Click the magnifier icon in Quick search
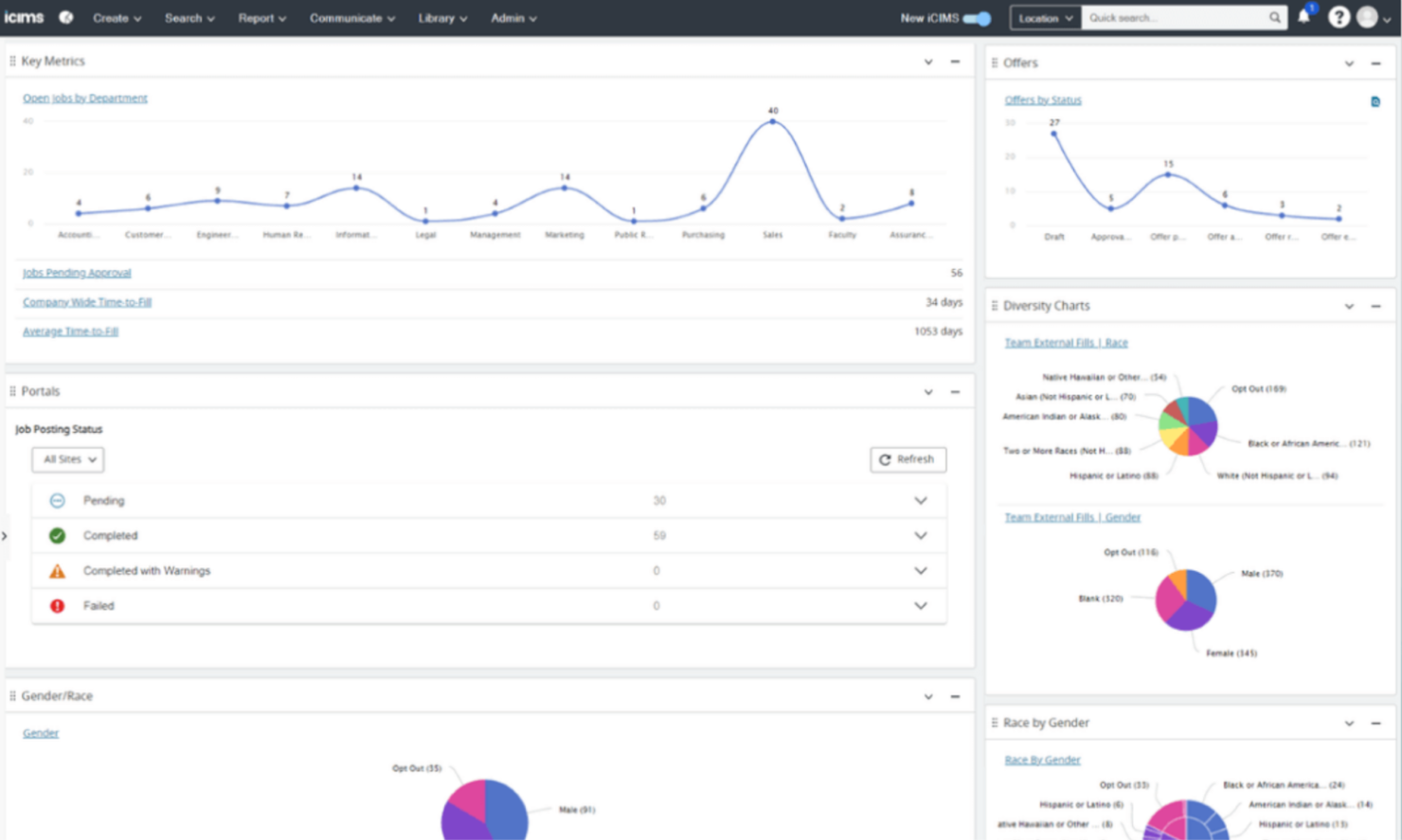Screen dimensions: 1402x840 tap(1274, 17)
